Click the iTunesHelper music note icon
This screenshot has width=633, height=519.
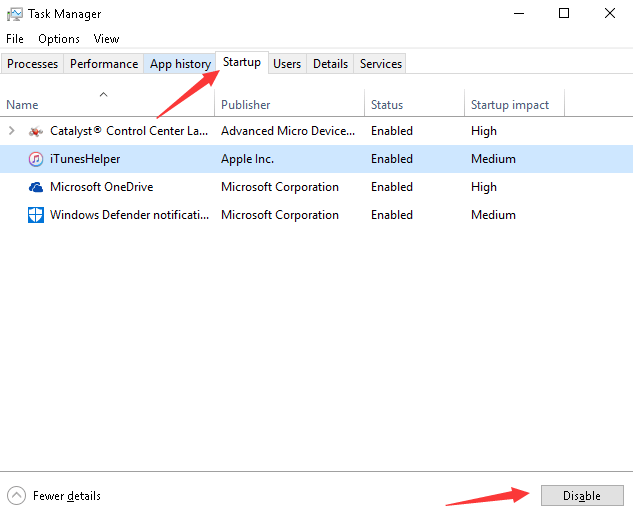pos(36,159)
